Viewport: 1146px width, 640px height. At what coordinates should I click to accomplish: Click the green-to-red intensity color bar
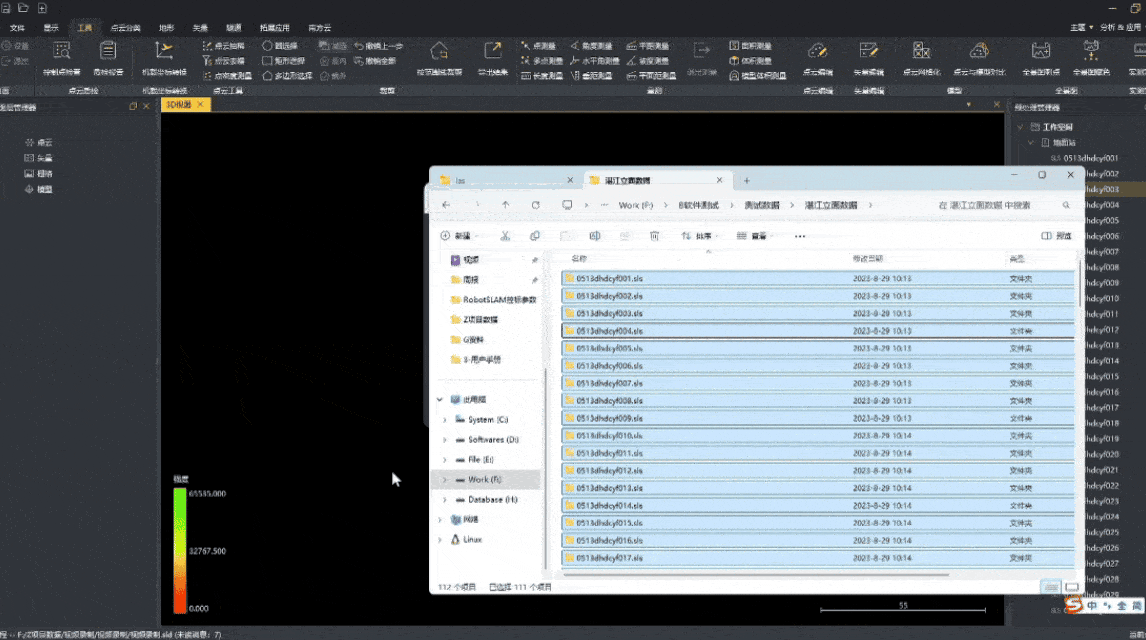point(179,550)
